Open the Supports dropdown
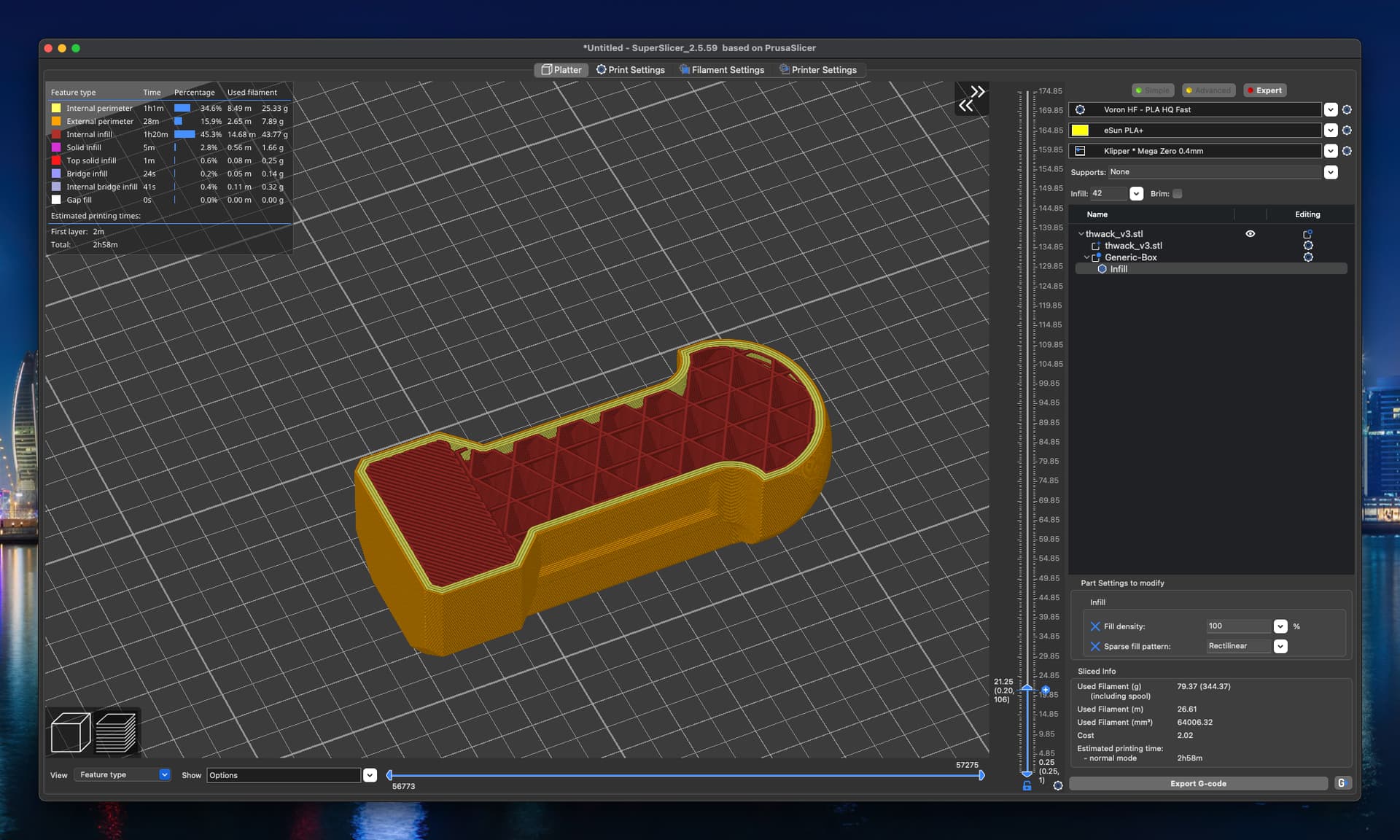Screen dimensions: 1400x840 point(1331,173)
